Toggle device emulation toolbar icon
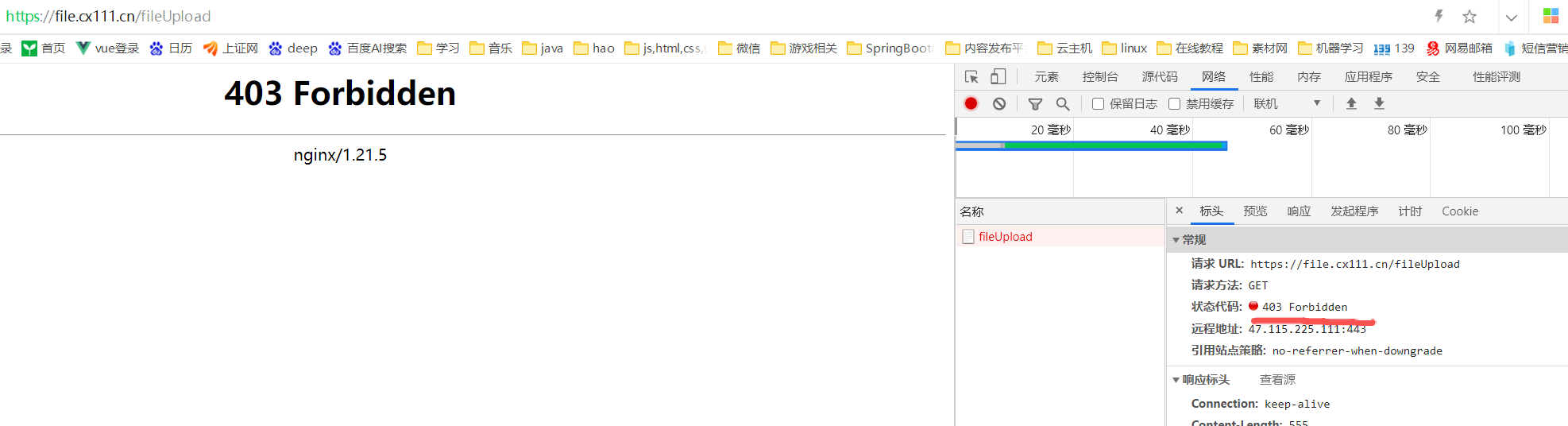1568x426 pixels. coord(998,77)
